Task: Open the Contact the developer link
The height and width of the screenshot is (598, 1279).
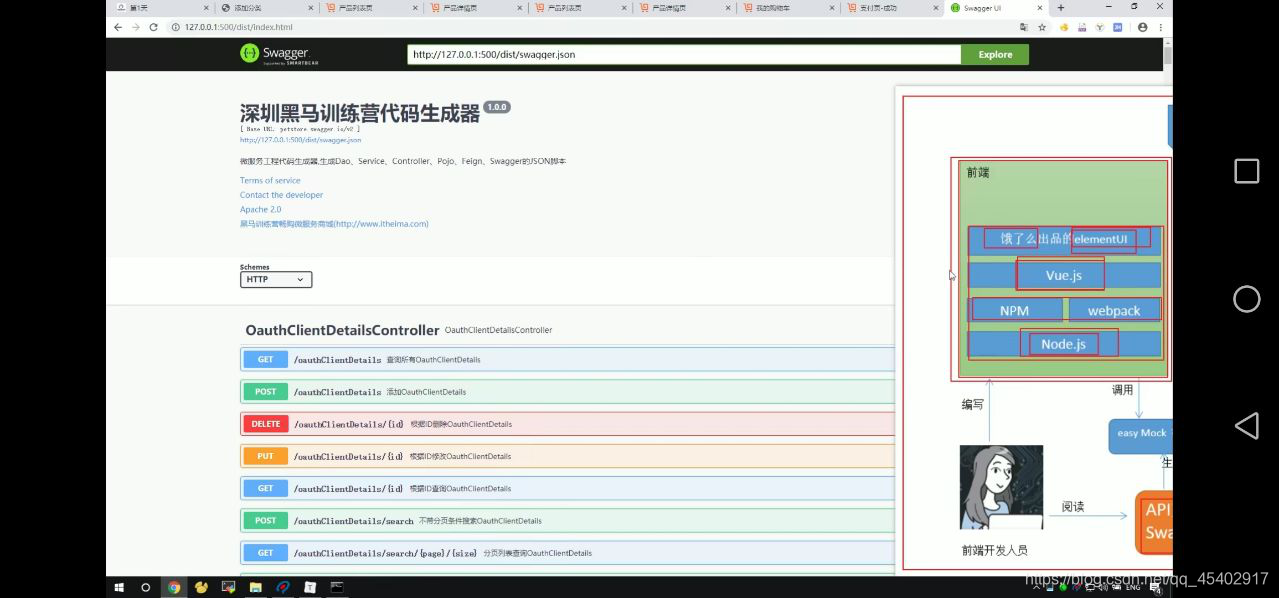Action: pos(281,195)
